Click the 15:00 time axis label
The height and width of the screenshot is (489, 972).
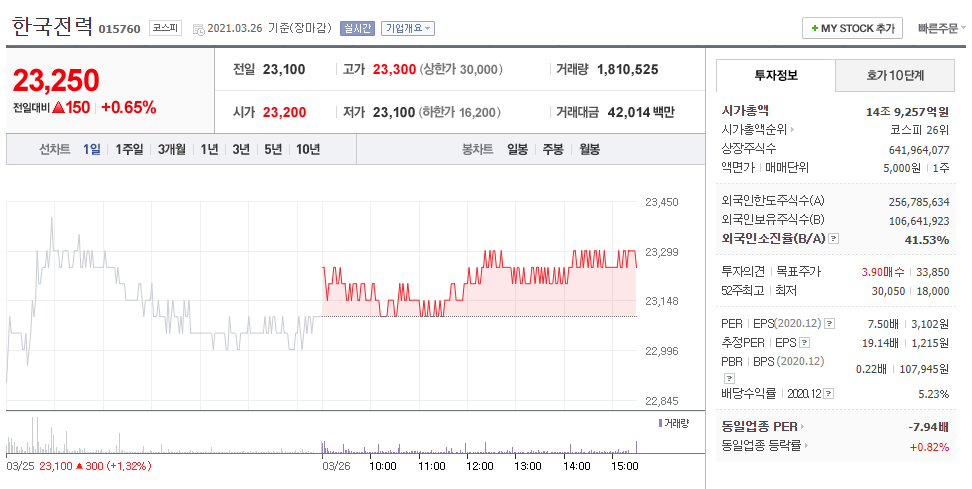[x=624, y=466]
